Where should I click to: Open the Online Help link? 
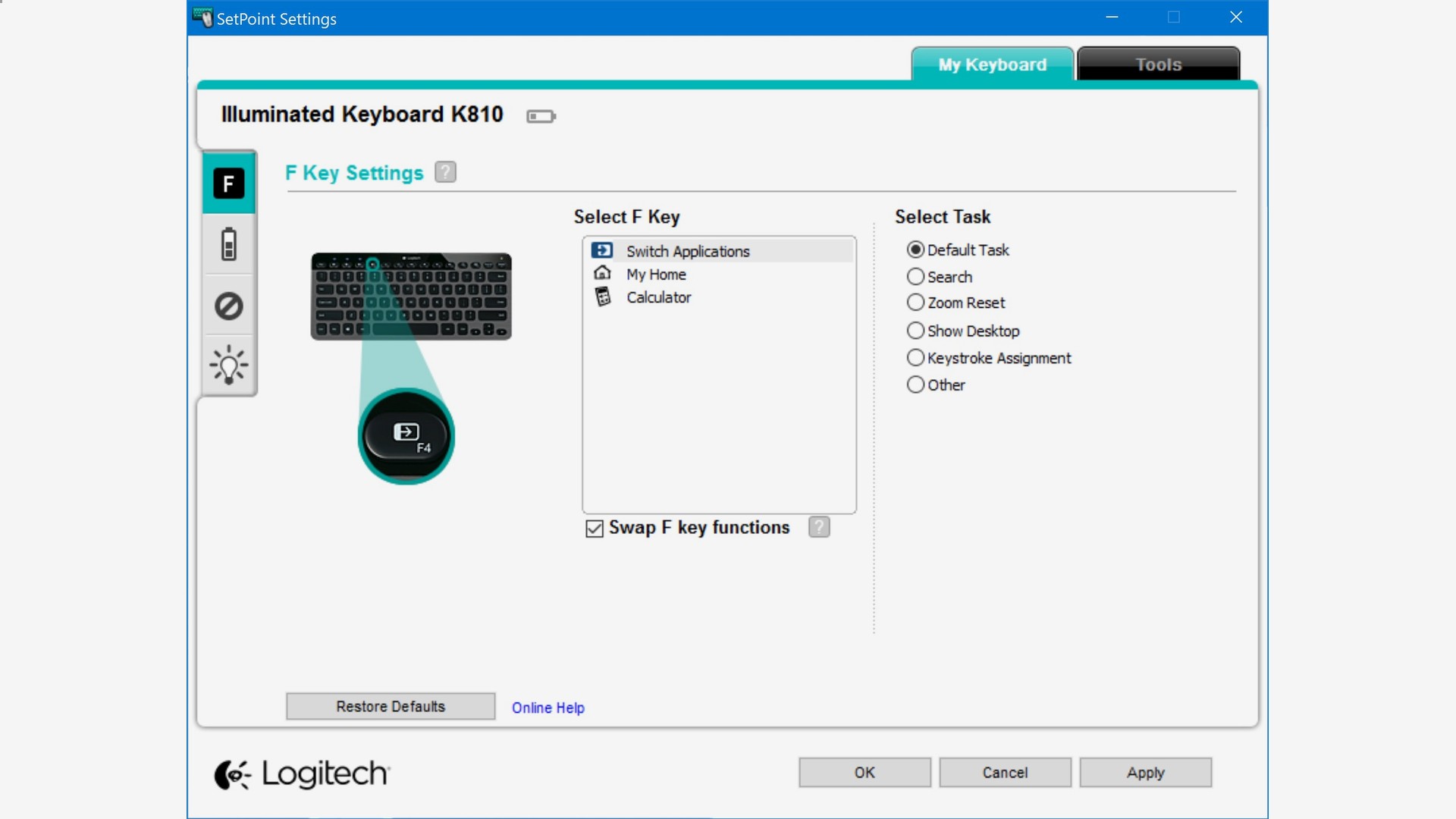[x=548, y=708]
